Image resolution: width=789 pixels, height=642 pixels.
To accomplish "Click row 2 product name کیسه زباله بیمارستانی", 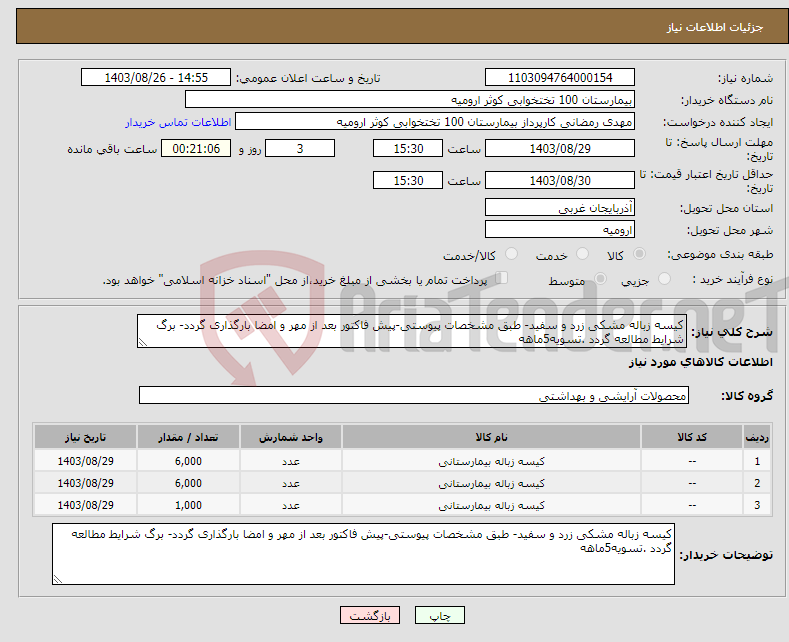I will click(x=491, y=484).
